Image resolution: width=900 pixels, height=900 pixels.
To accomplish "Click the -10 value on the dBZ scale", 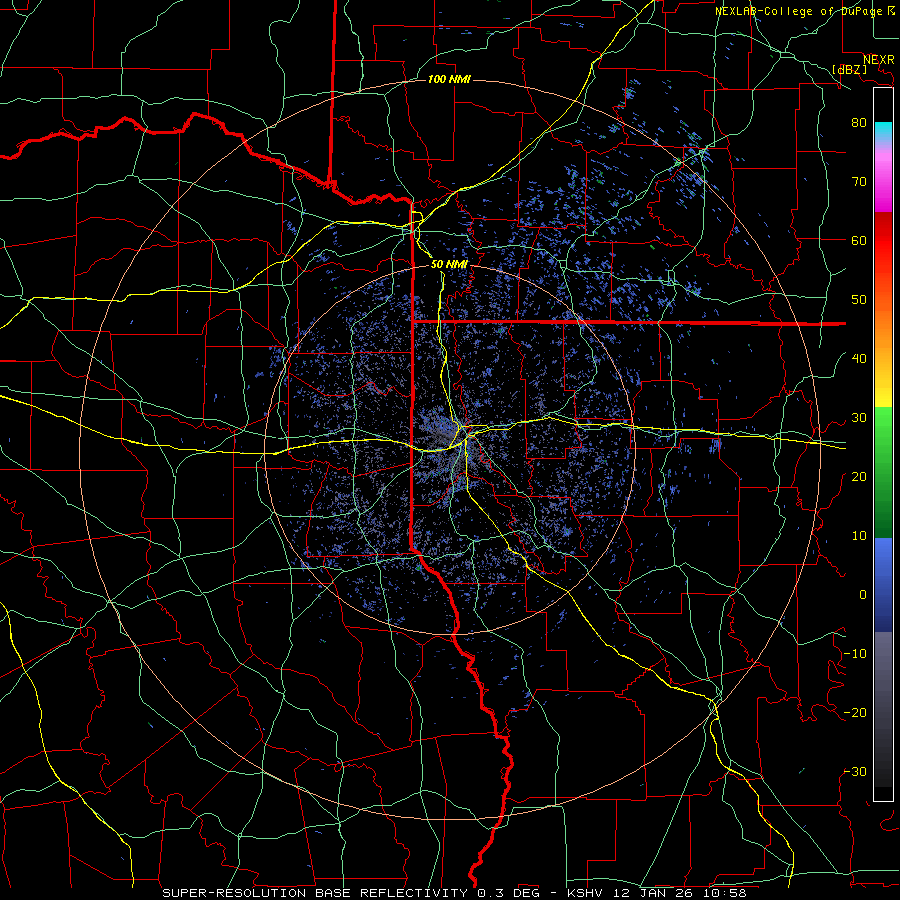I will 855,653.
